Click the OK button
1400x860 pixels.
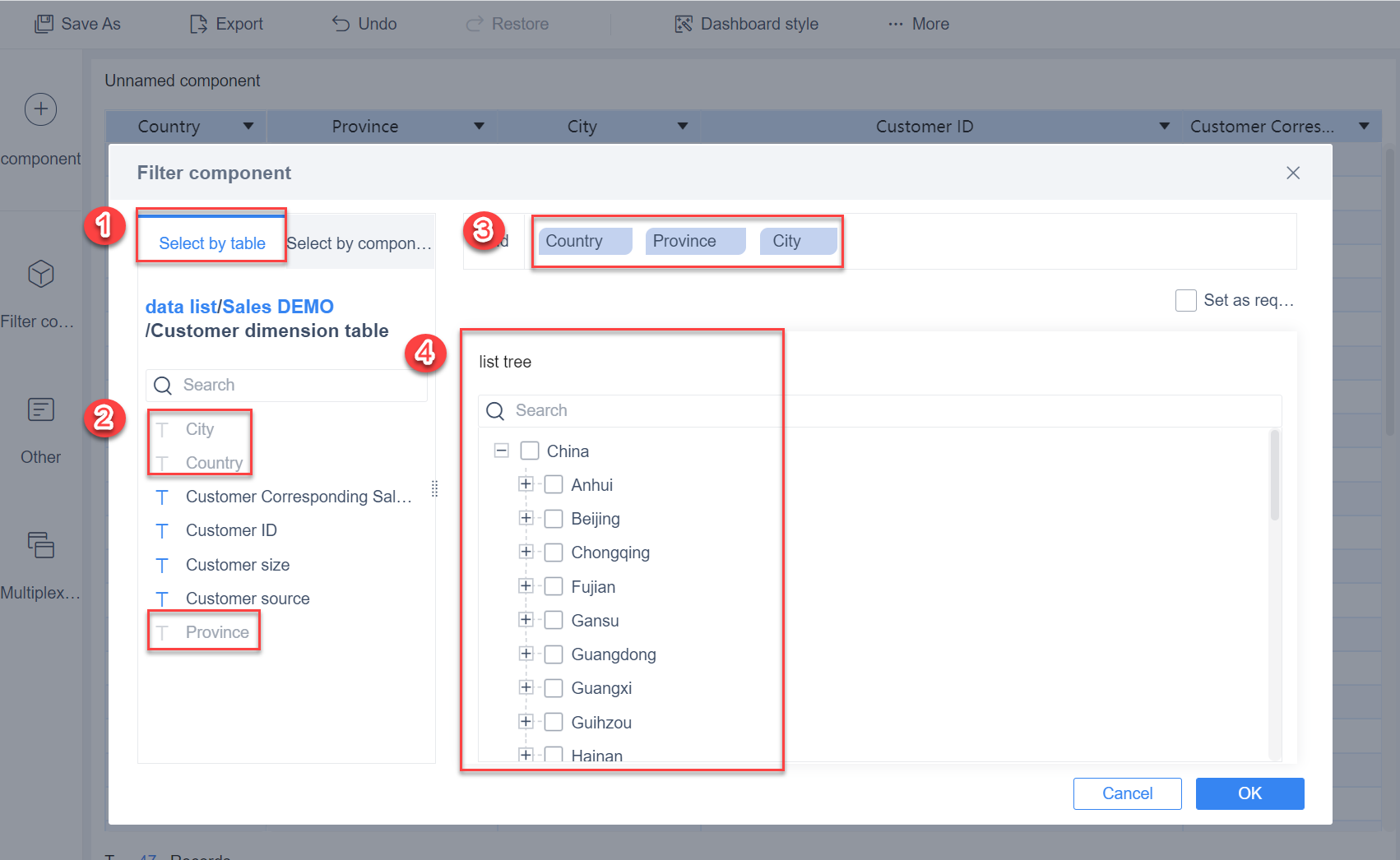pos(1249,793)
